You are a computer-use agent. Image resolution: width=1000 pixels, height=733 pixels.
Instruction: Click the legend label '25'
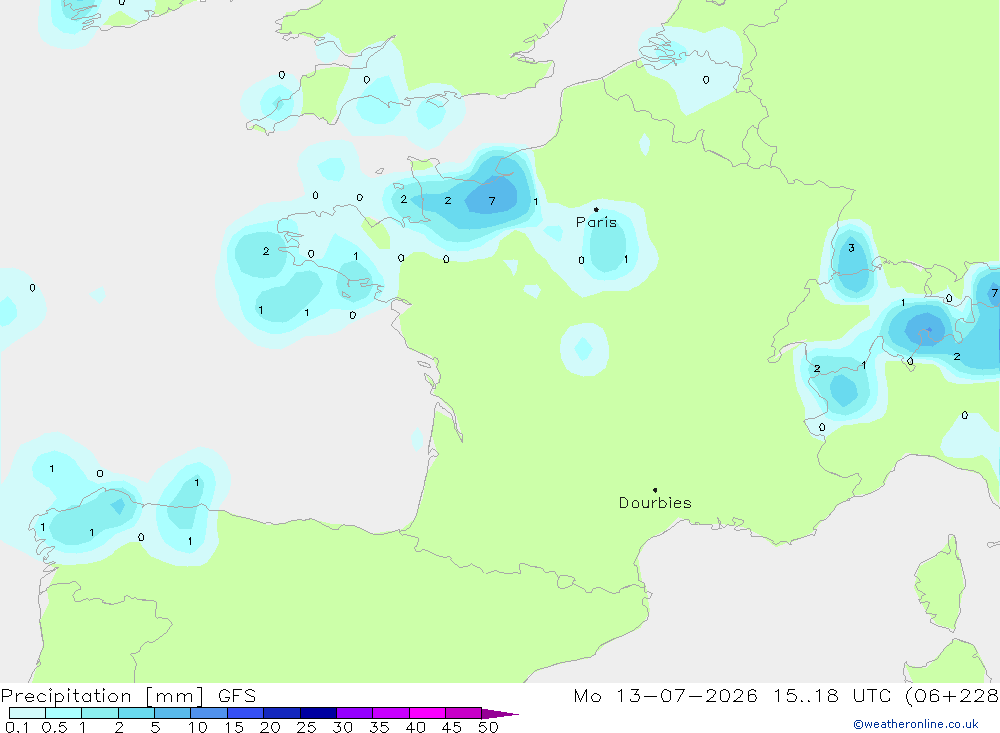306,727
